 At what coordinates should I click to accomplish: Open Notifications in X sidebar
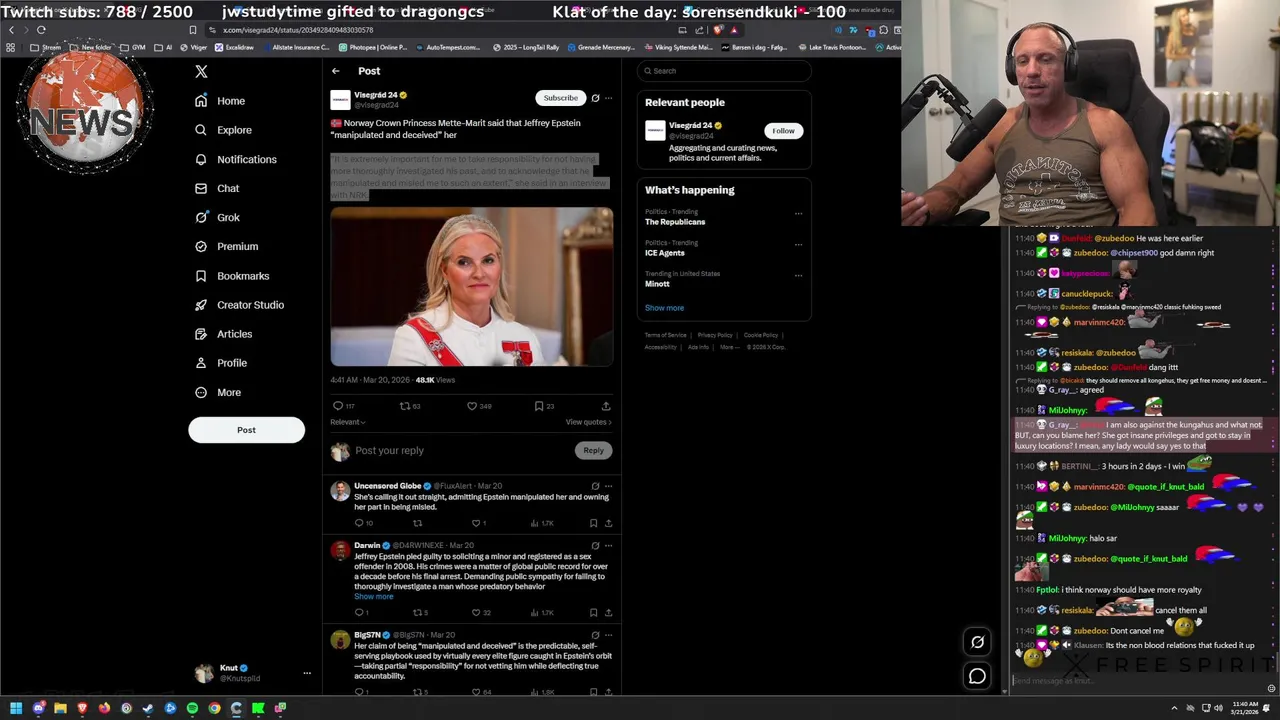click(236, 159)
